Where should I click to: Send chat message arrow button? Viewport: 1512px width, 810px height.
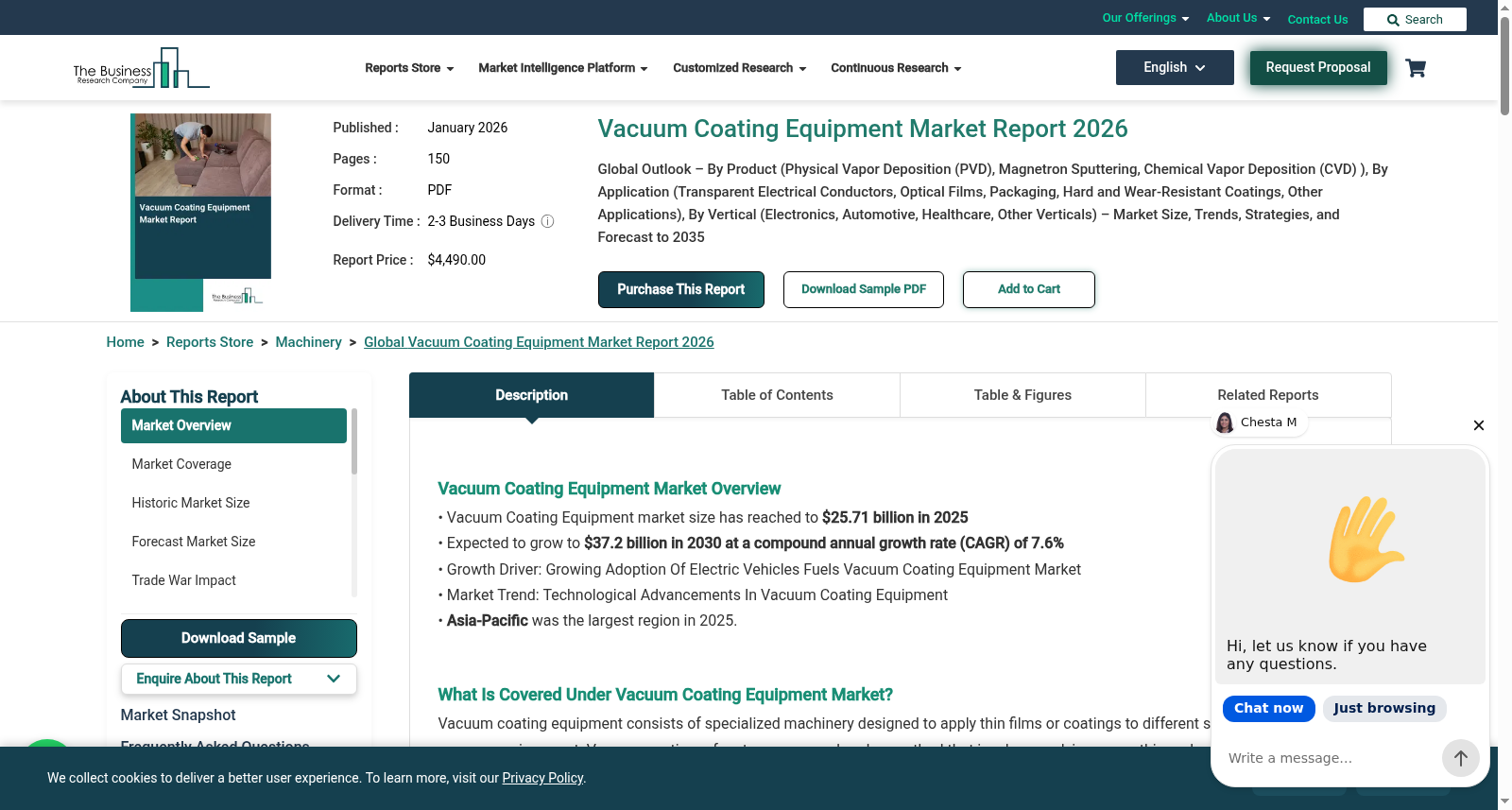pyautogui.click(x=1460, y=758)
